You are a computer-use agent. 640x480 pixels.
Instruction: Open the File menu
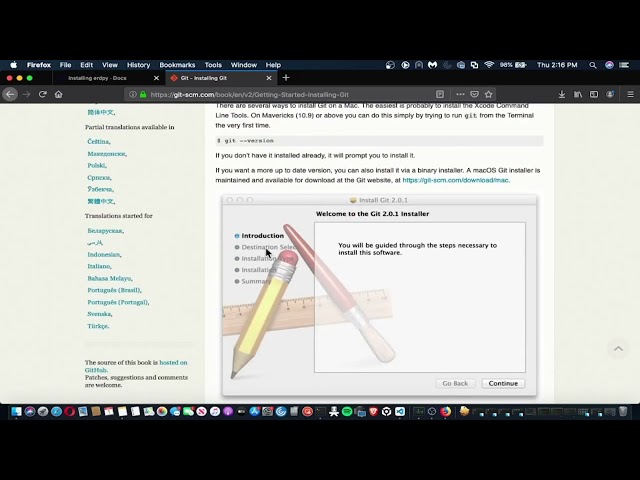[65, 65]
